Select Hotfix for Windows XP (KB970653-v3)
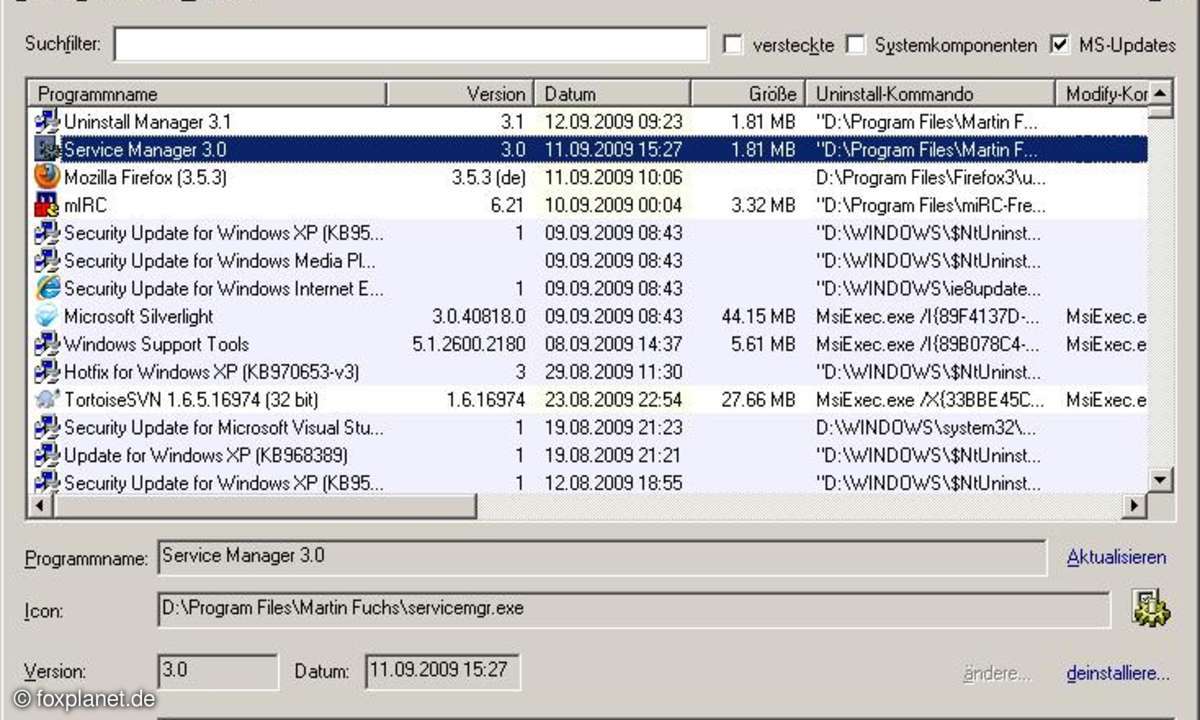The width and height of the screenshot is (1200, 720). (212, 372)
